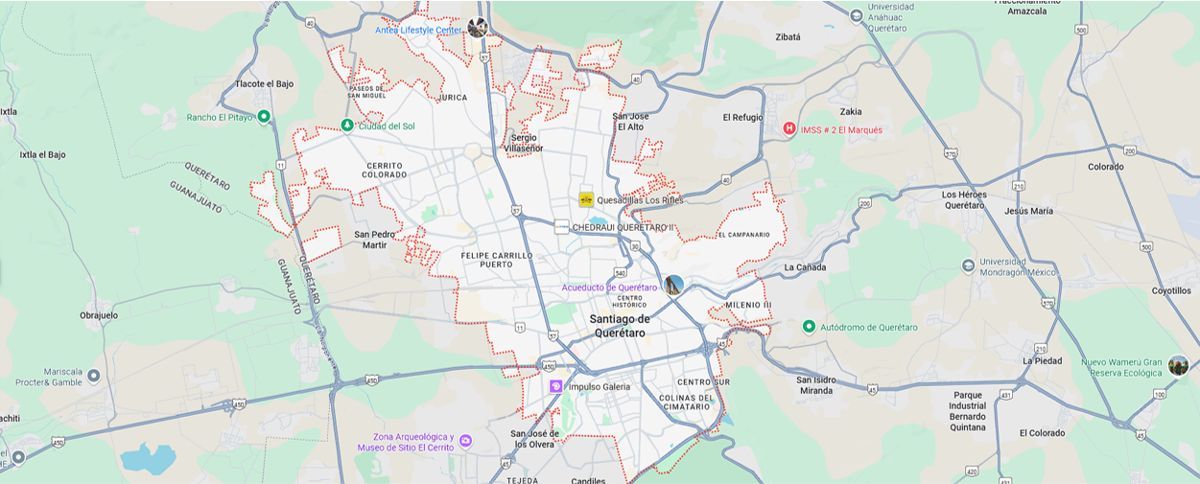Select the JURICA neighborhood label
The image size is (1200, 484).
coord(452,98)
